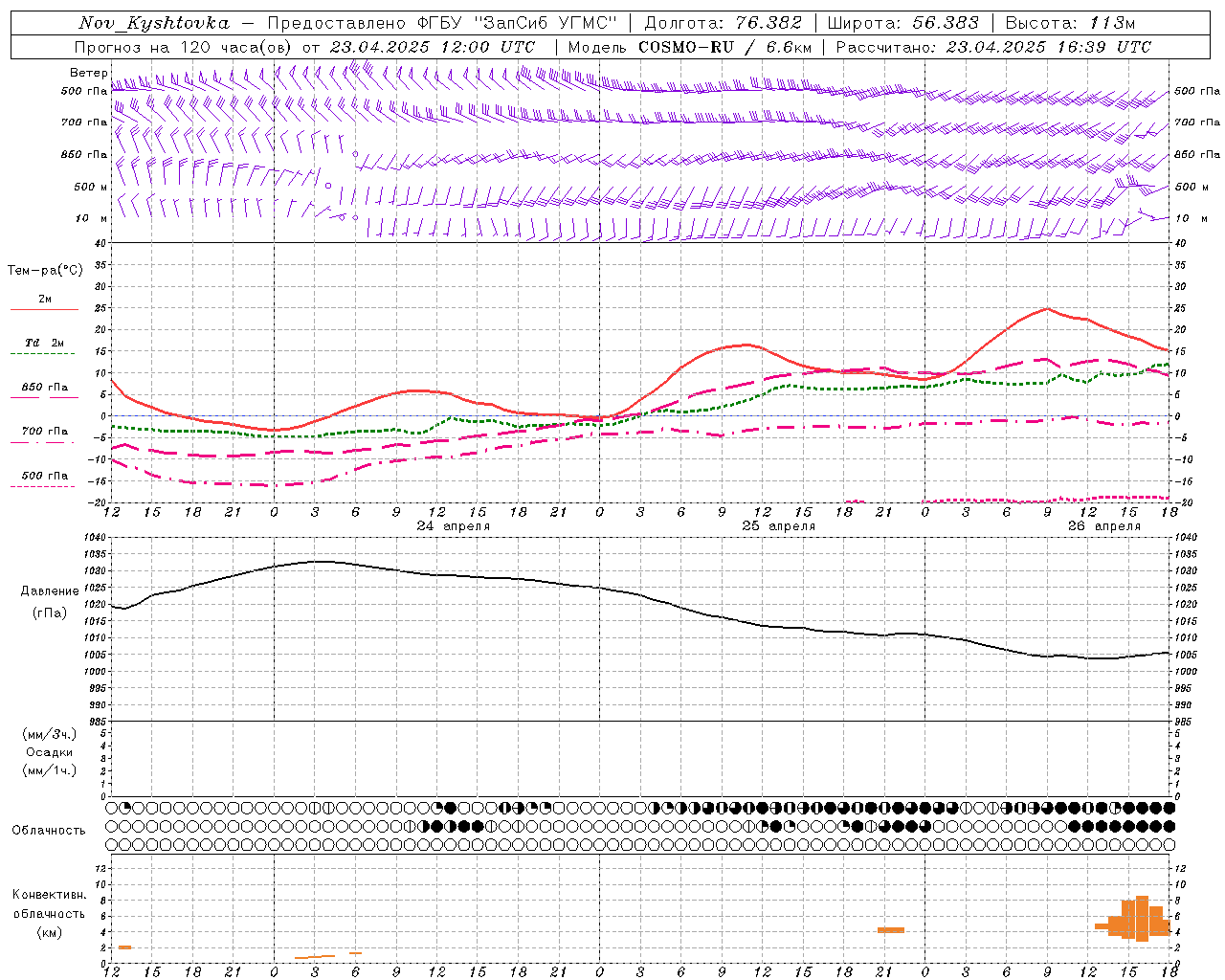
Task: Click the tallest orange convective cloud bar
Action: pos(1142,919)
